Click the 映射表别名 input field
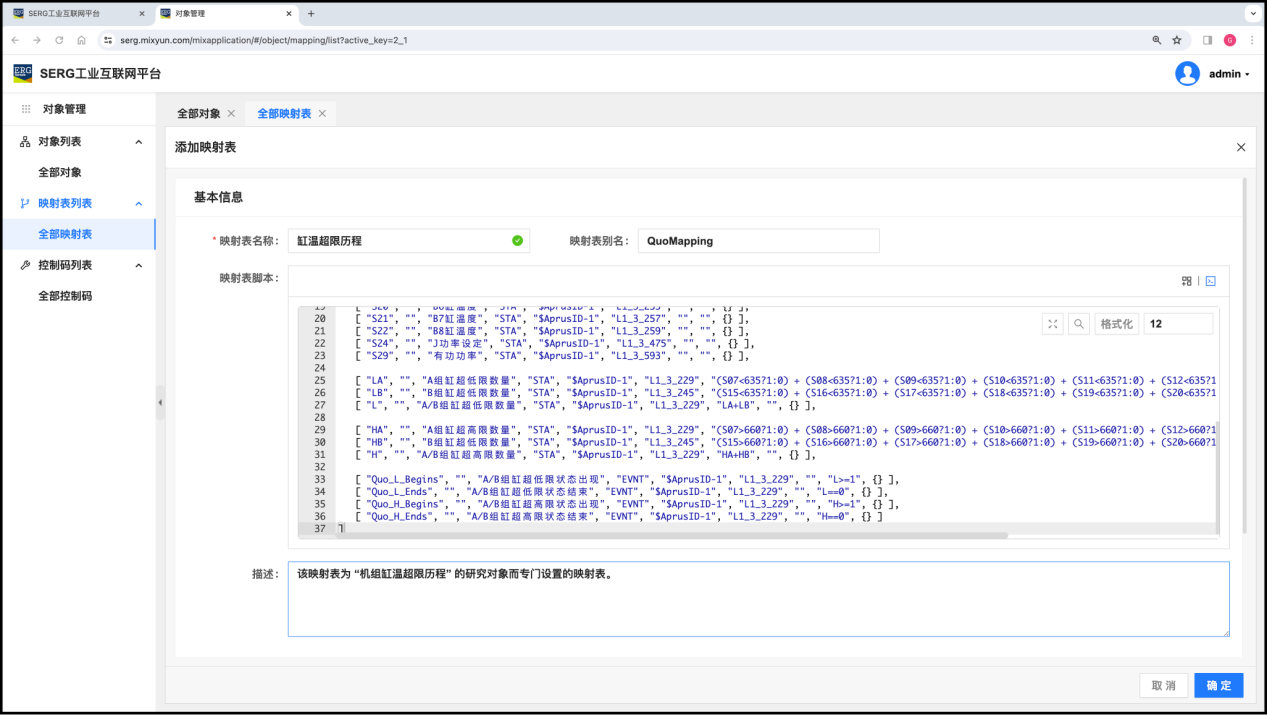 tap(758, 241)
